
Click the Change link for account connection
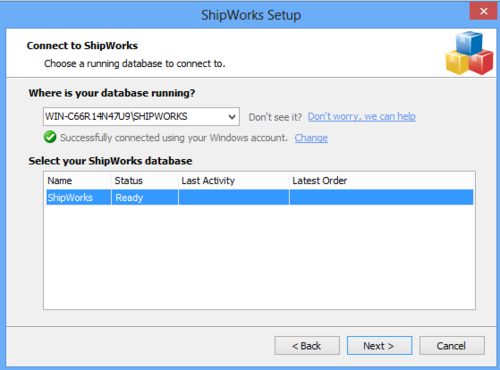coord(311,138)
